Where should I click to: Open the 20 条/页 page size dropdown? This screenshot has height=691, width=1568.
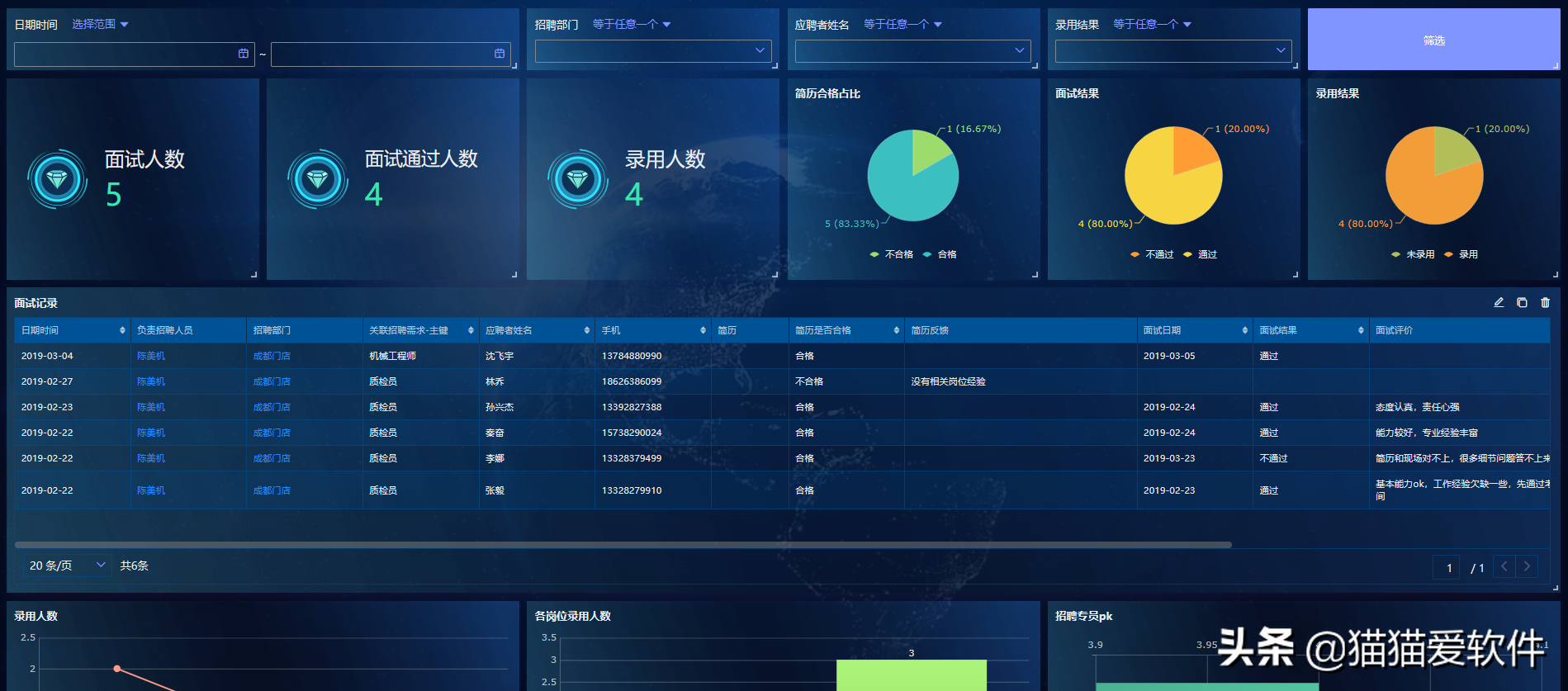(67, 566)
